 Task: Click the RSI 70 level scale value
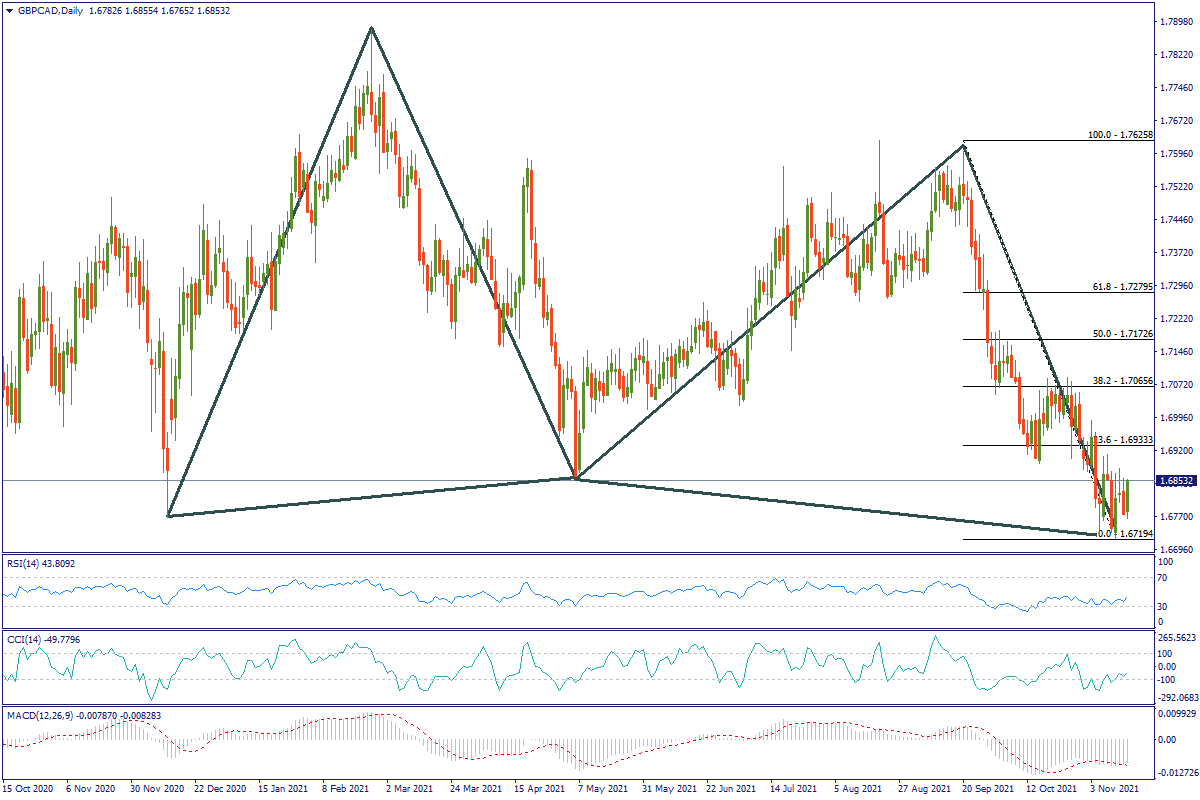coord(1163,578)
